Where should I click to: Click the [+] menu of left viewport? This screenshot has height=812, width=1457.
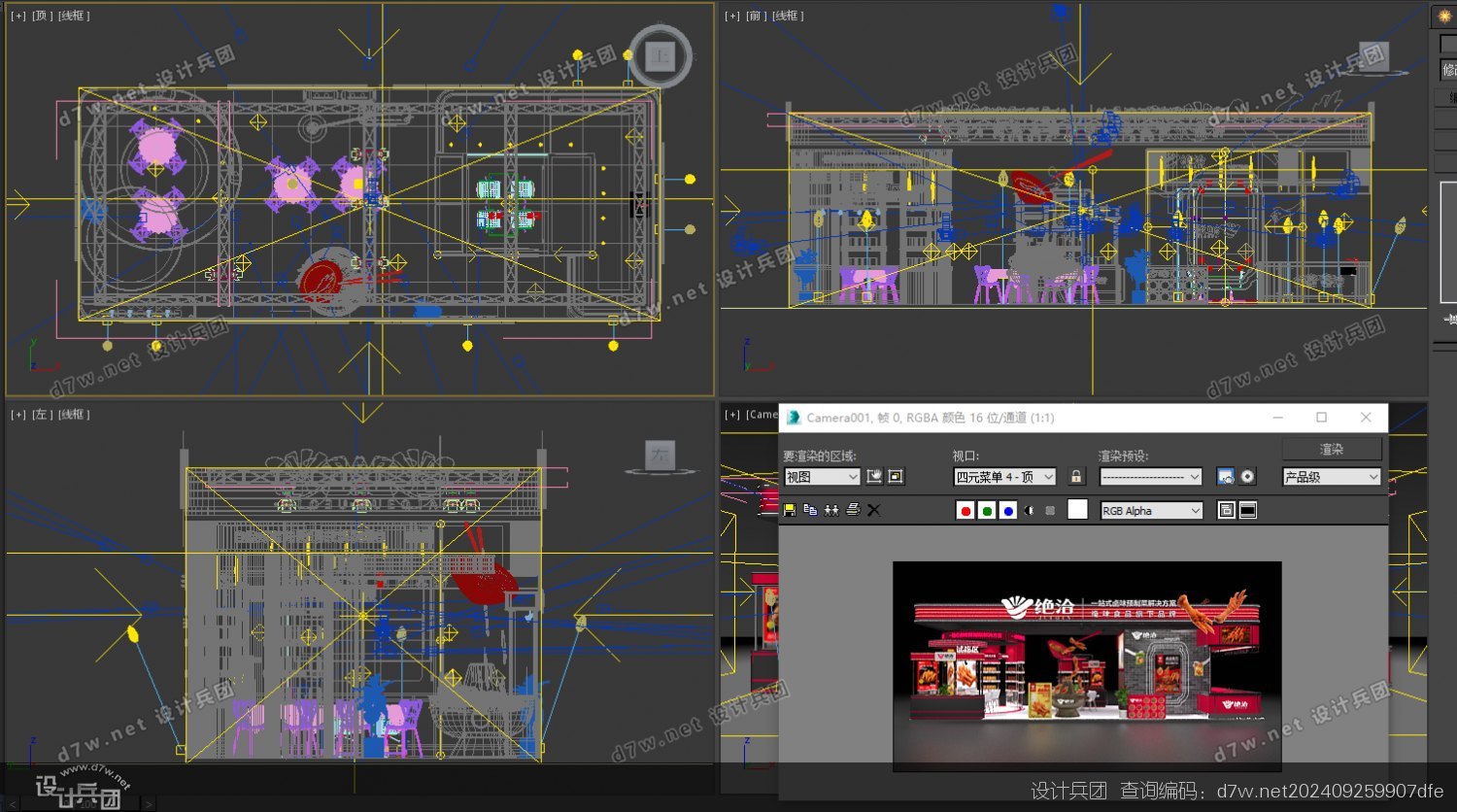[x=18, y=415]
